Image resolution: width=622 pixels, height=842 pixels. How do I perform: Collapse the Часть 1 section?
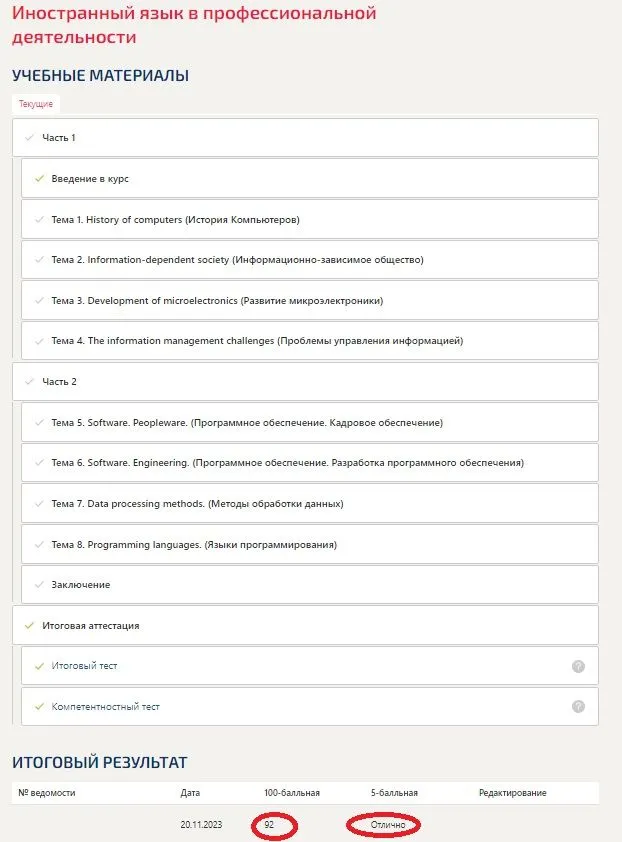(x=58, y=138)
